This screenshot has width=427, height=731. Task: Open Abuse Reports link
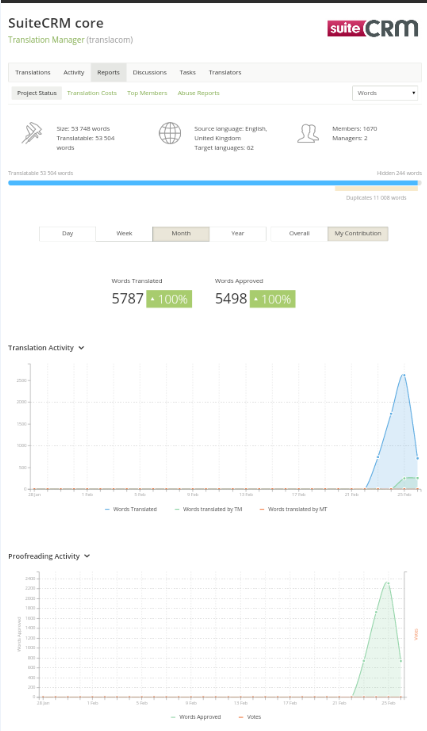(198, 93)
